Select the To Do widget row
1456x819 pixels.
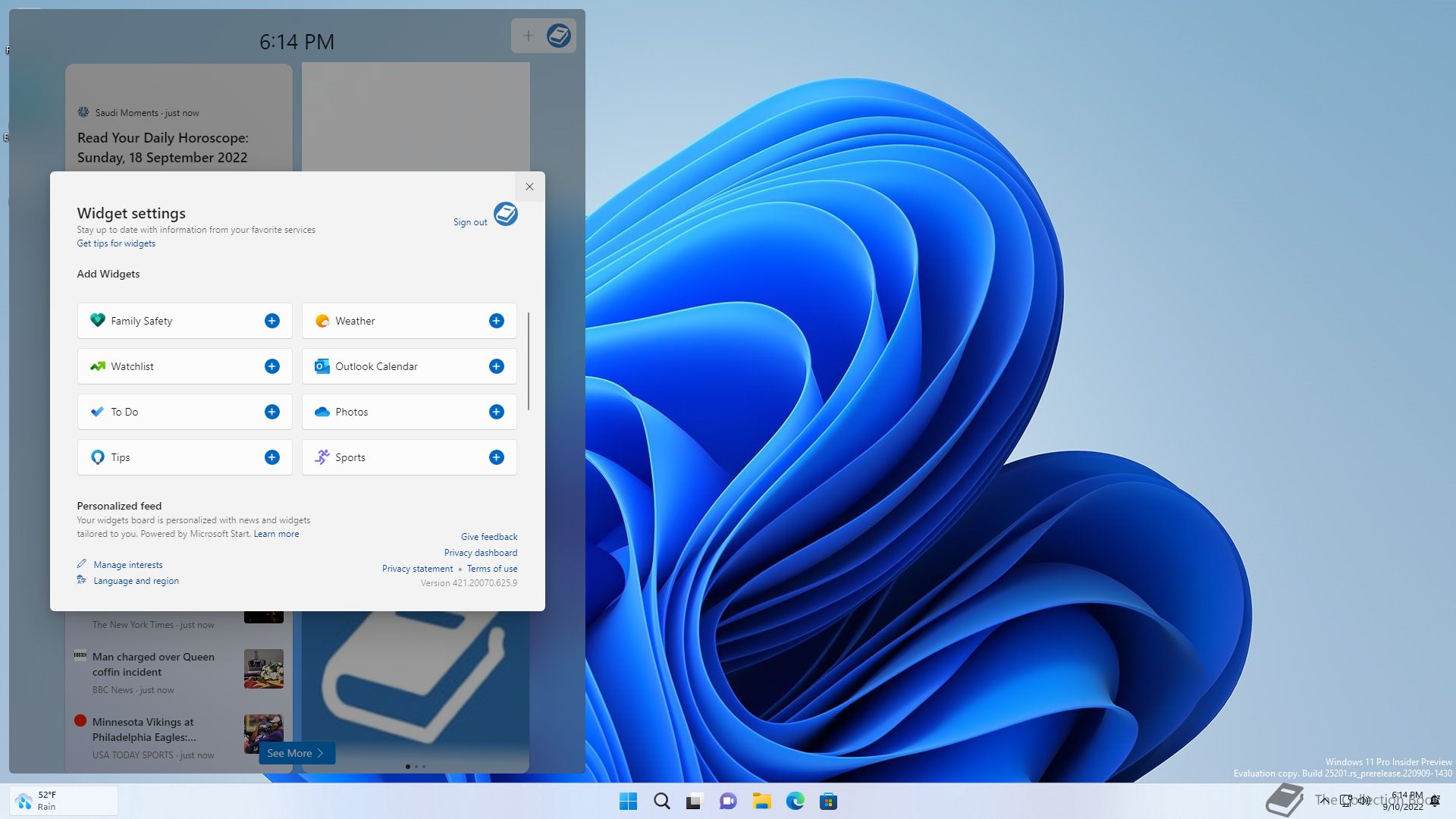coord(184,412)
